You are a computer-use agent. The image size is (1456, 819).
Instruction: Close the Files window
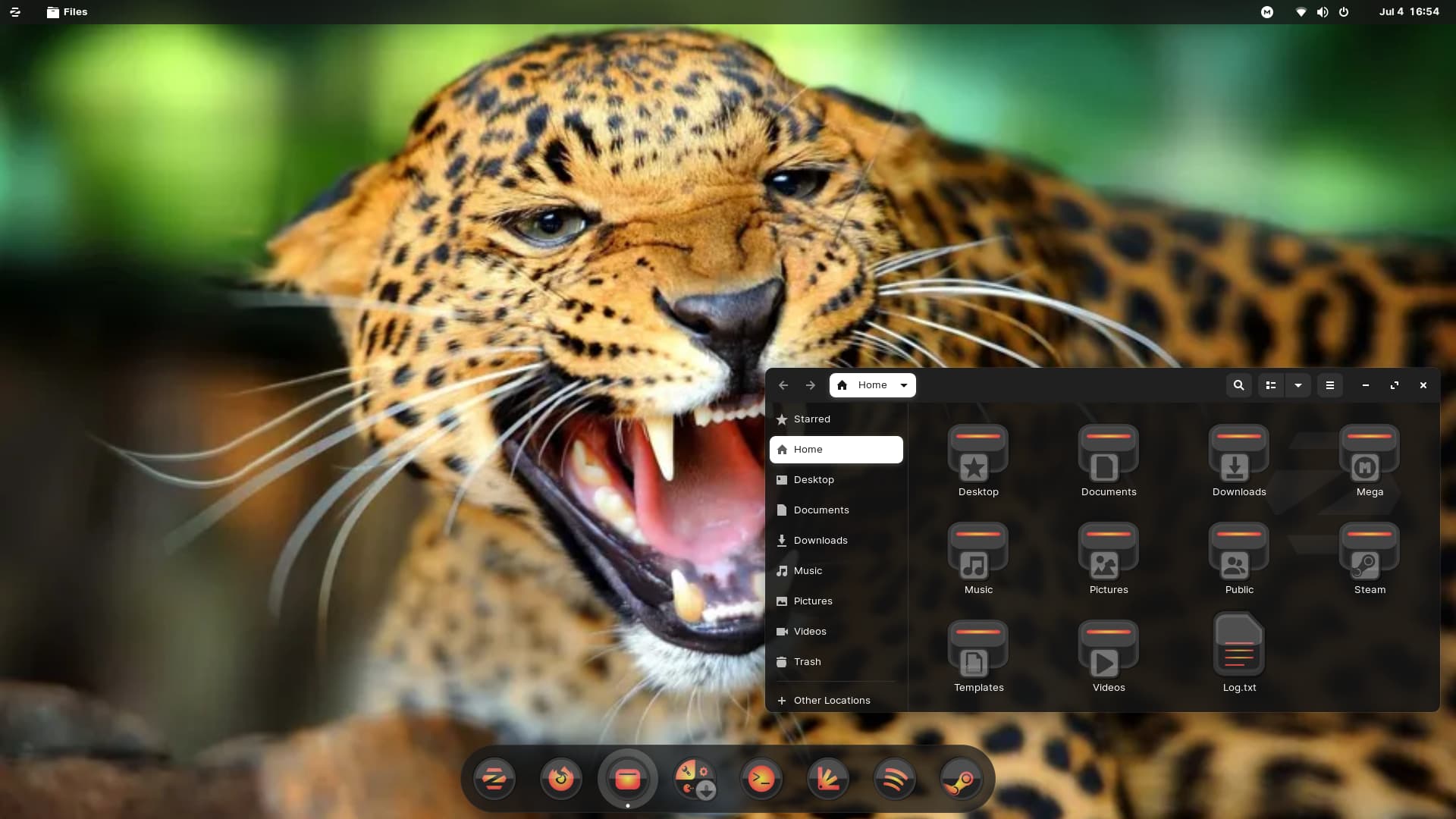[1423, 385]
